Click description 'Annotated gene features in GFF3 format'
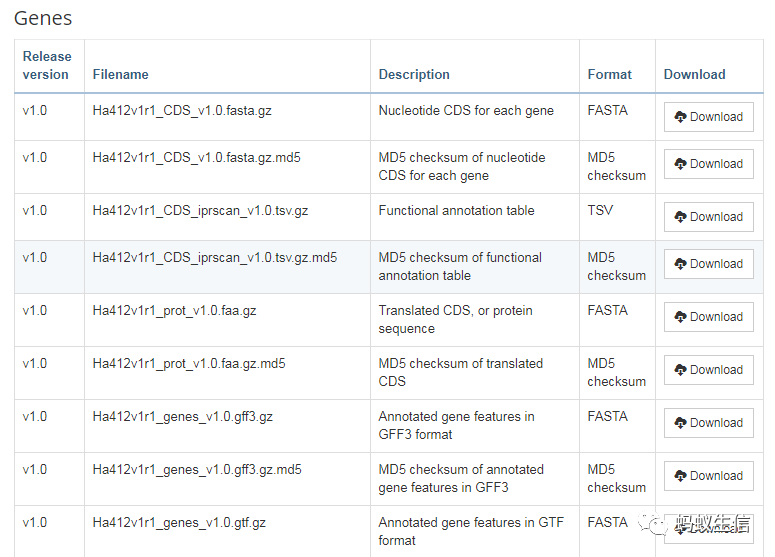Image resolution: width=775 pixels, height=557 pixels. tap(457, 426)
